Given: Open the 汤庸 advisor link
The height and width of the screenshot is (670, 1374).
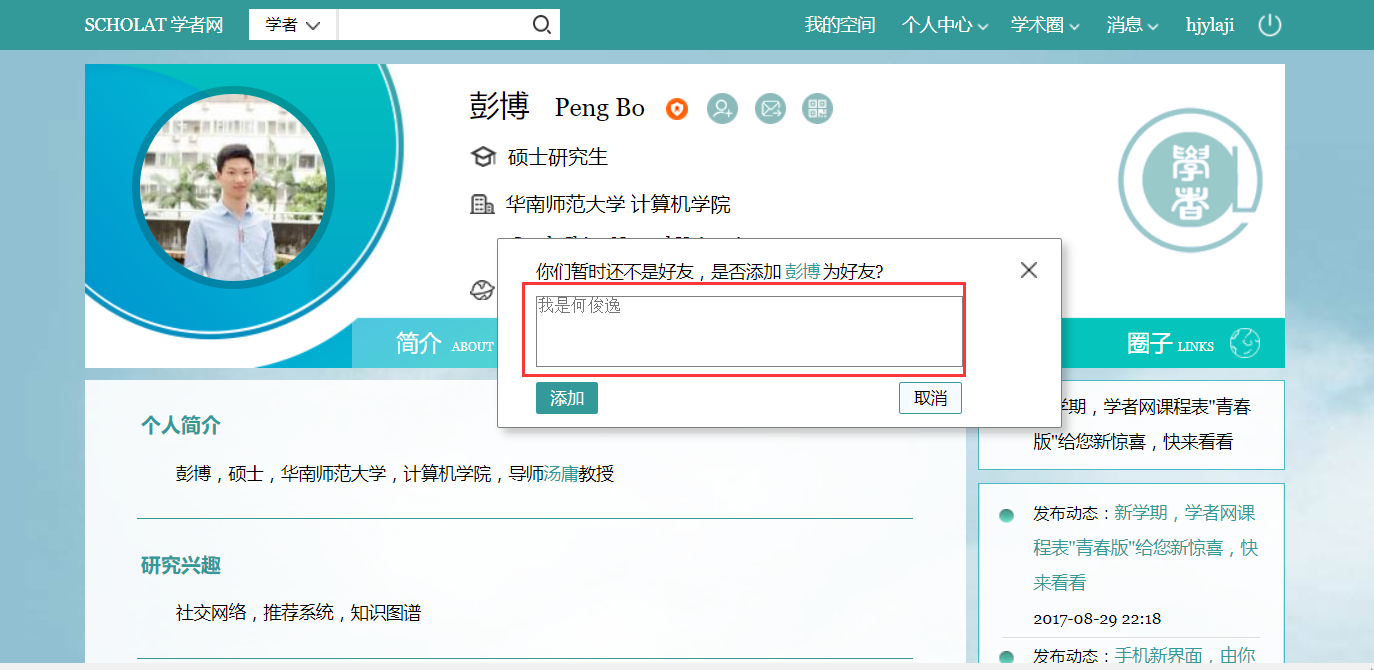Looking at the screenshot, I should 560,474.
